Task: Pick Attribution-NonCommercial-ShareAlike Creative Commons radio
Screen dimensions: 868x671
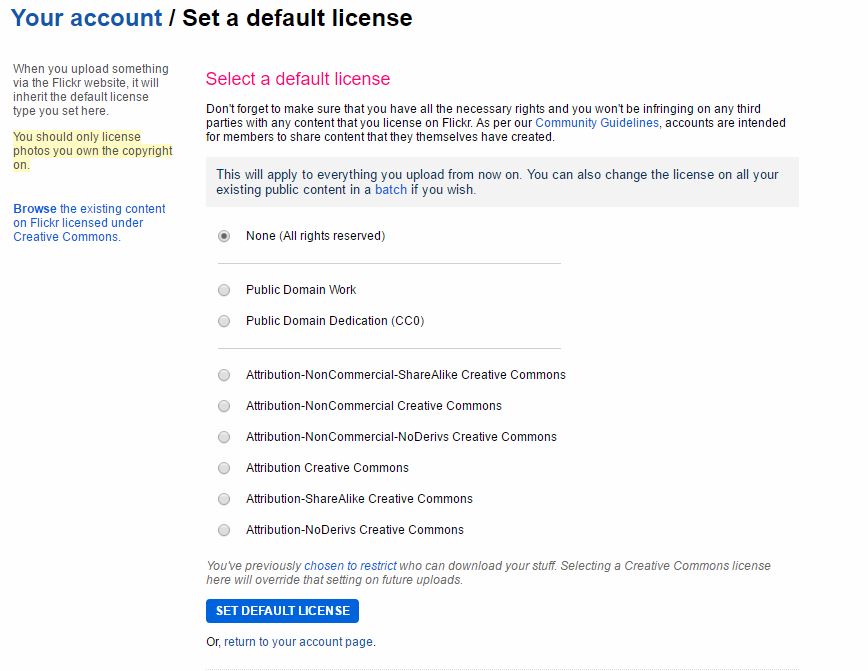Action: click(224, 375)
